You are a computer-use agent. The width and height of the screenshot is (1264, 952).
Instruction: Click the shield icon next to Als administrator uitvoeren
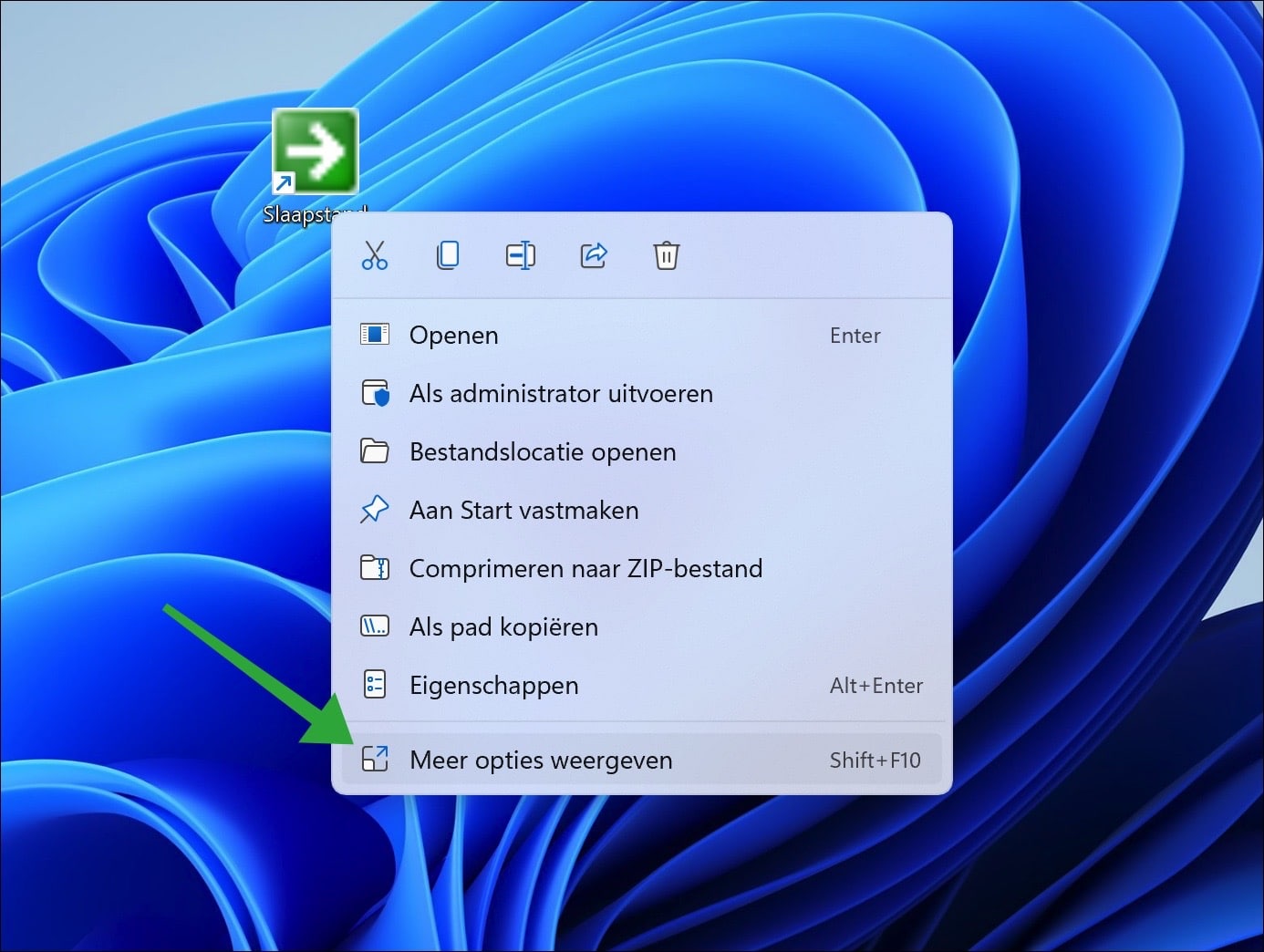pos(375,393)
